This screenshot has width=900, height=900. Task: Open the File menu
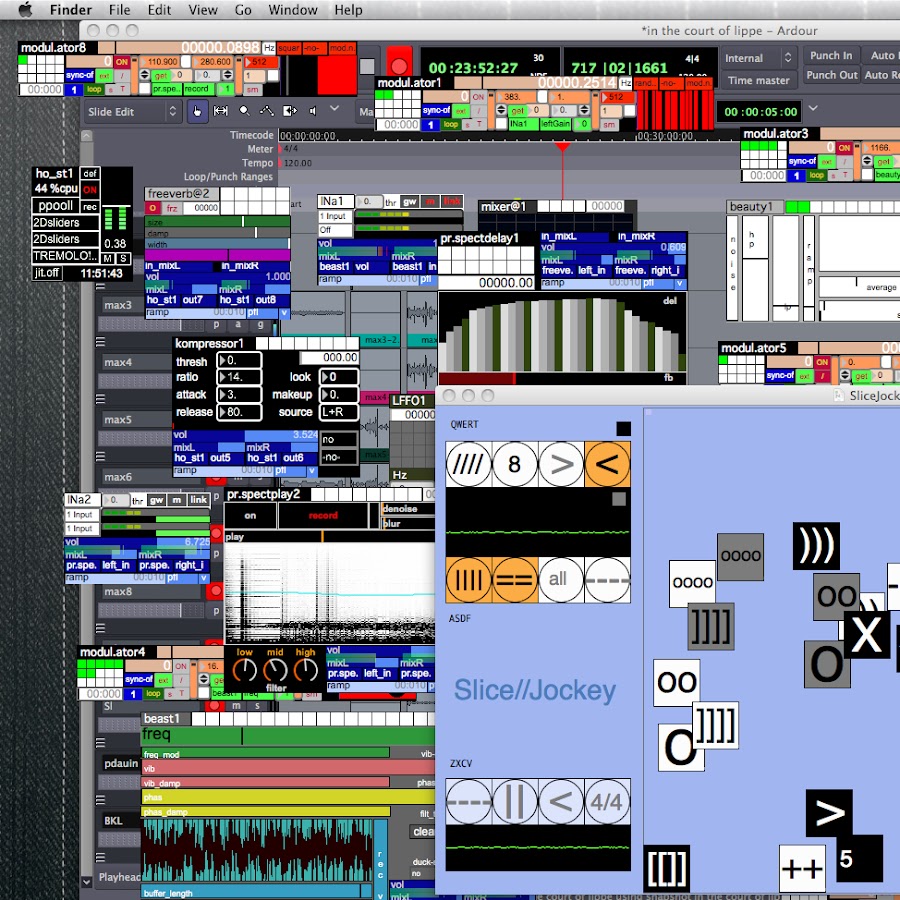(119, 10)
